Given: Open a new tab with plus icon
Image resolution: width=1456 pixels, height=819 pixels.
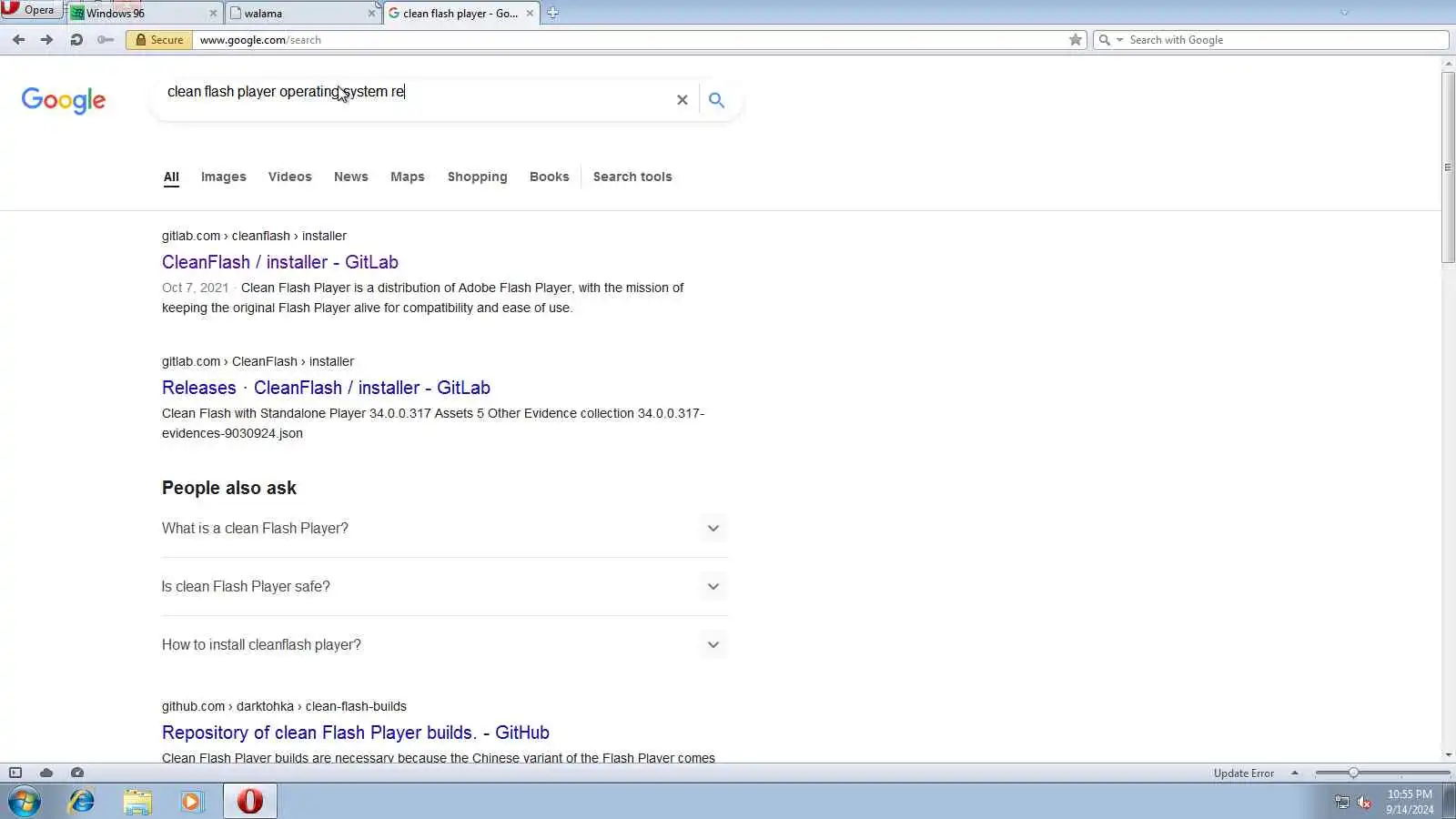Looking at the screenshot, I should pos(552,13).
